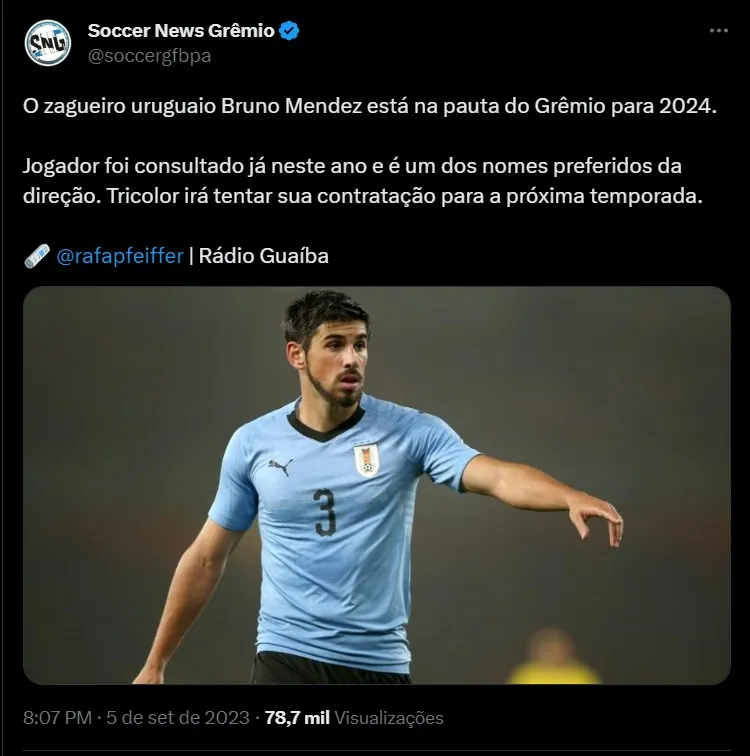Screen dimensions: 750x756
Task: Click the date 5 de set de 2023
Action: (178, 718)
